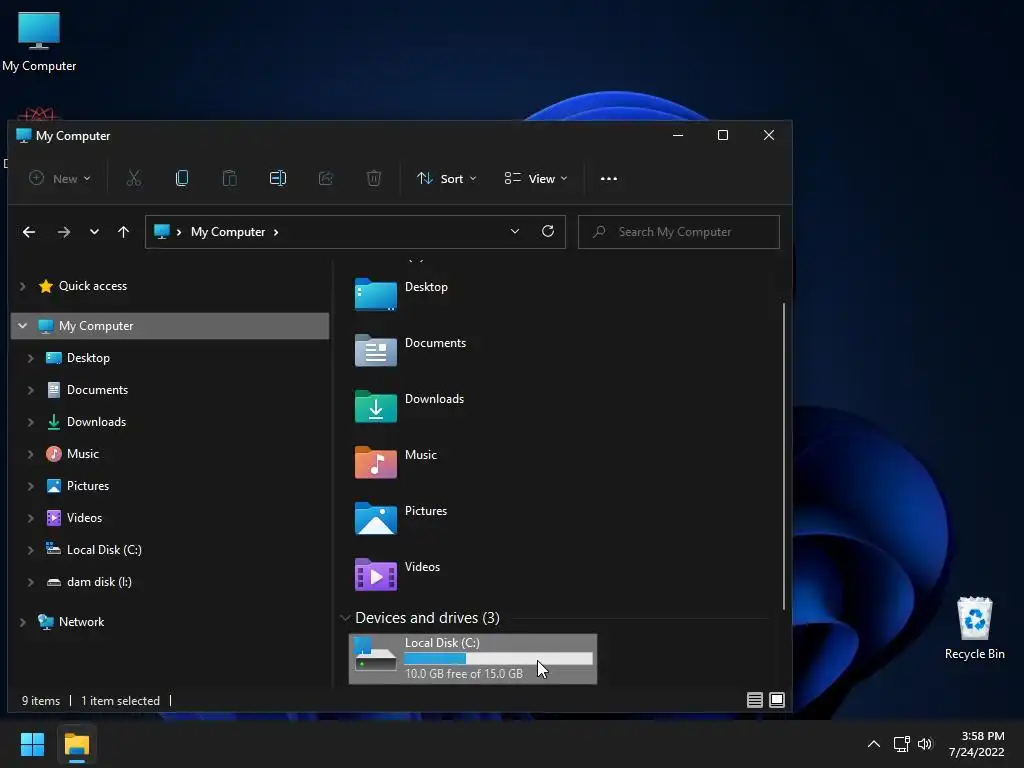This screenshot has width=1024, height=768.
Task: Select Pictures in navigation pane
Action: tap(88, 486)
